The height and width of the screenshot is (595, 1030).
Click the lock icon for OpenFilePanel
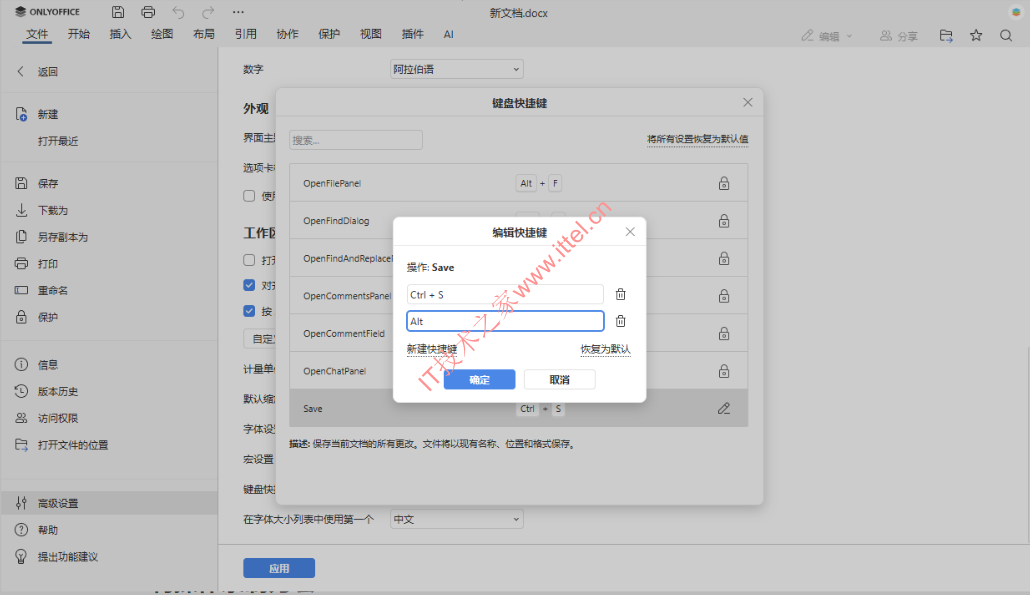click(724, 184)
